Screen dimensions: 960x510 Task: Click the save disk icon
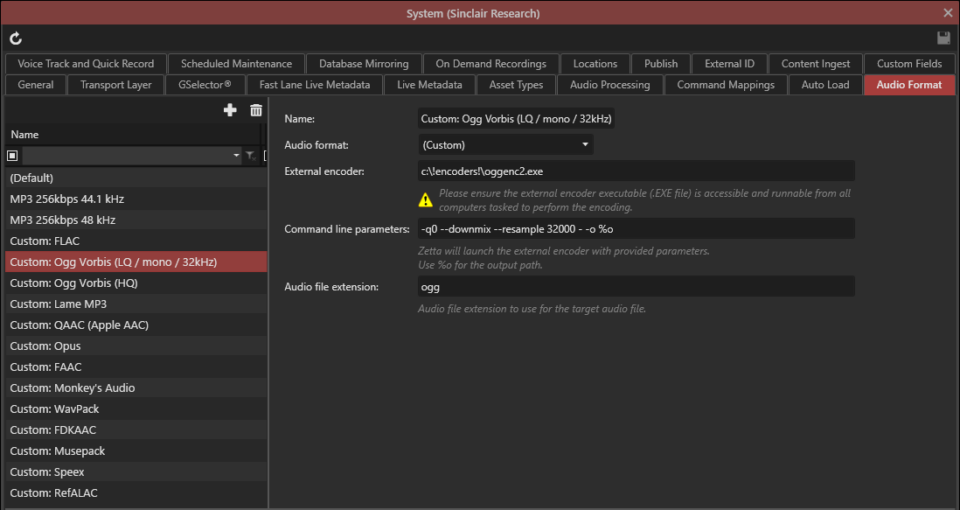(943, 38)
